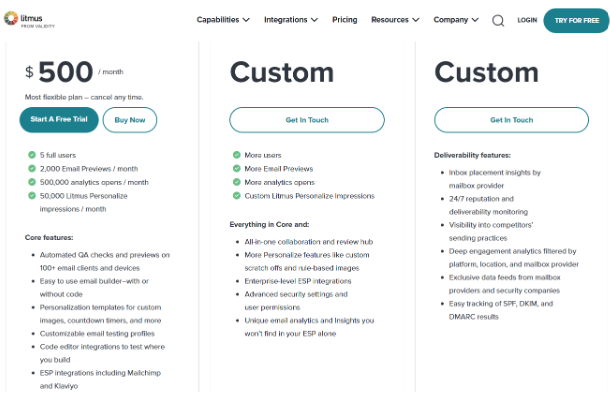The height and width of the screenshot is (409, 610).
Task: Expand the Resources dropdown menu
Action: (x=395, y=19)
